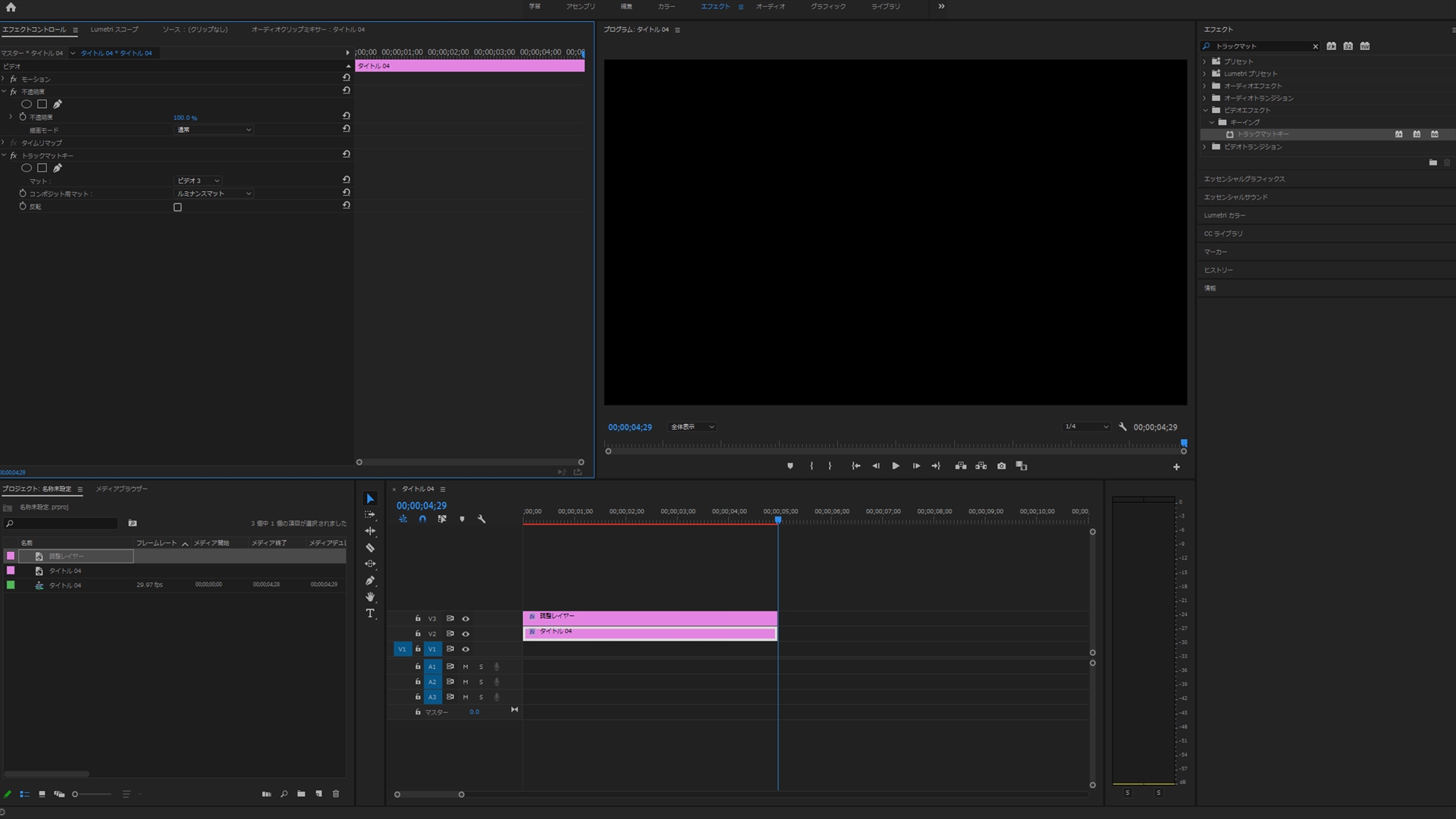Click the ellipse mask tool under トラックマットキー

[x=27, y=168]
